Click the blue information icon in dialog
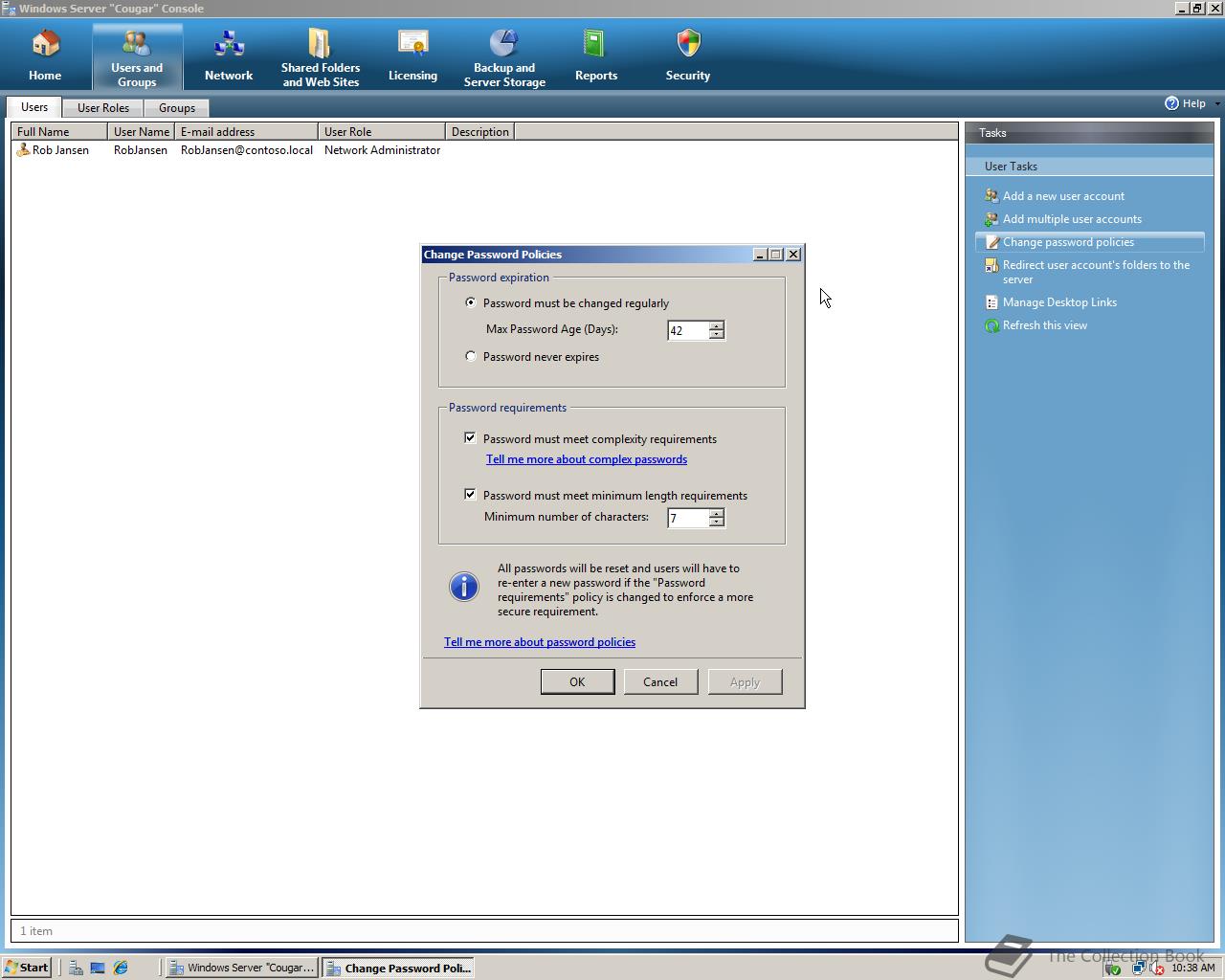The image size is (1225, 980). (464, 587)
